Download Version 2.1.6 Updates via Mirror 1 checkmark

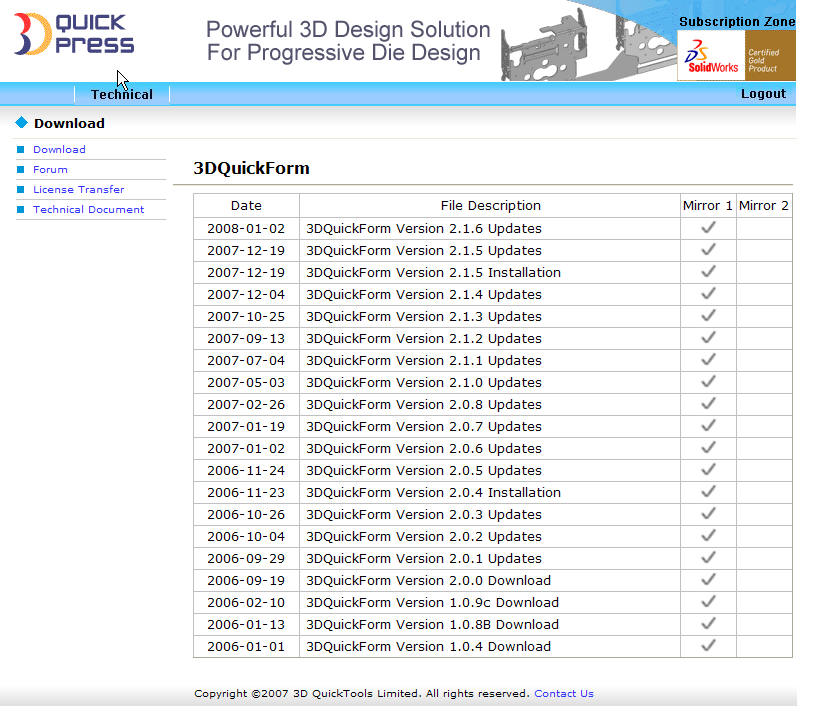pyautogui.click(x=708, y=228)
